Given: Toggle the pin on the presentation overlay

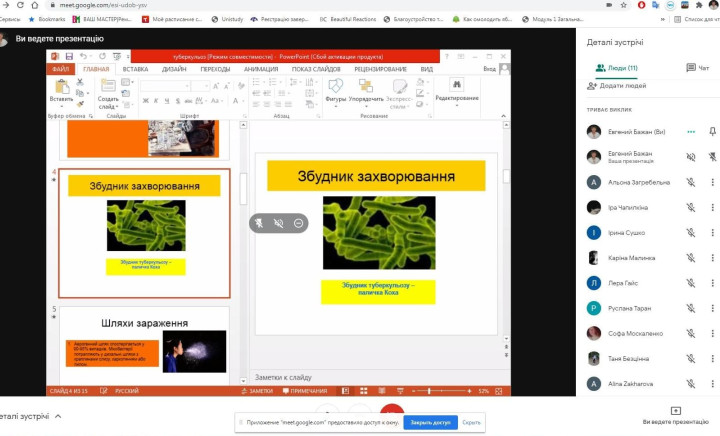Looking at the screenshot, I should pos(259,223).
